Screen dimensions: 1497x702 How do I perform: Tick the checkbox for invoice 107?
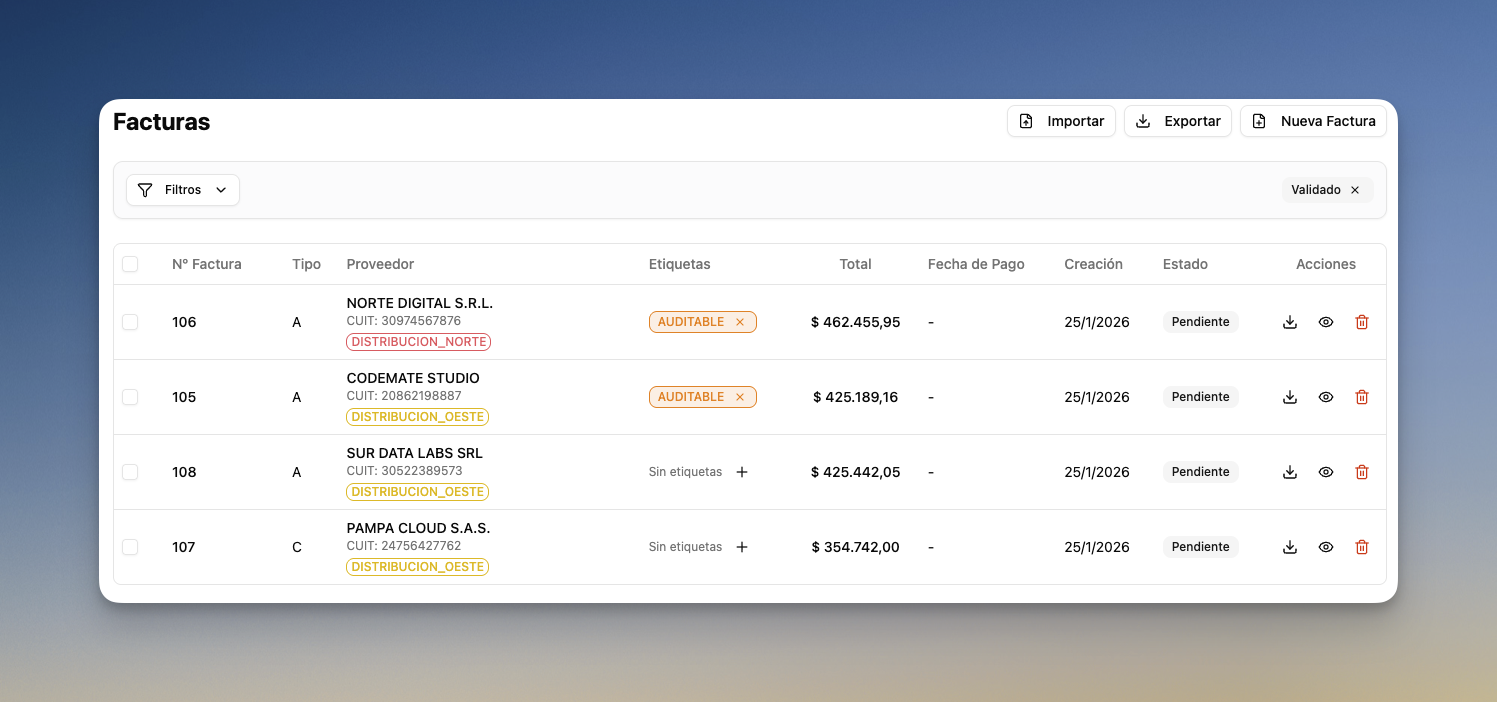[x=130, y=547]
